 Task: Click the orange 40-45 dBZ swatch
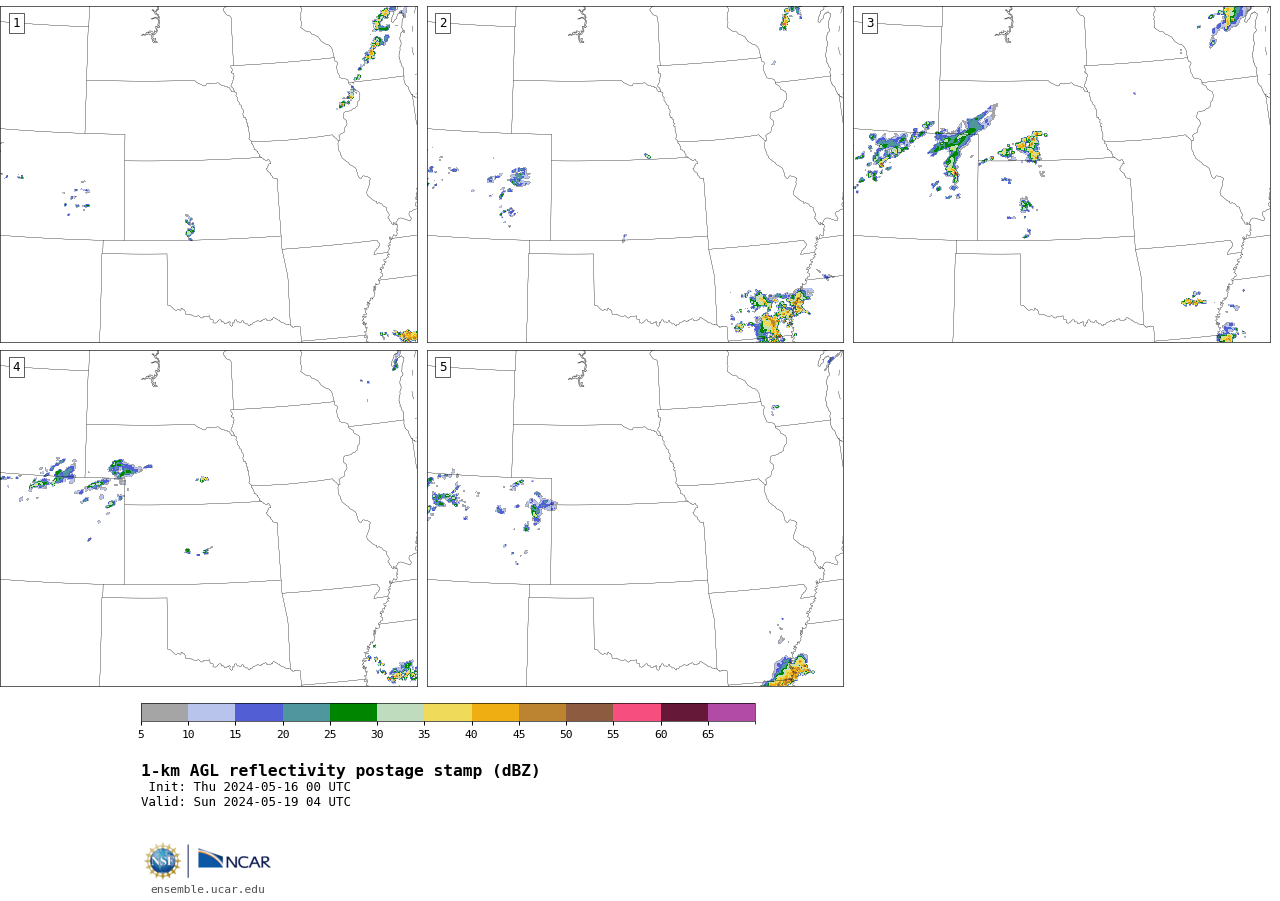point(495,713)
